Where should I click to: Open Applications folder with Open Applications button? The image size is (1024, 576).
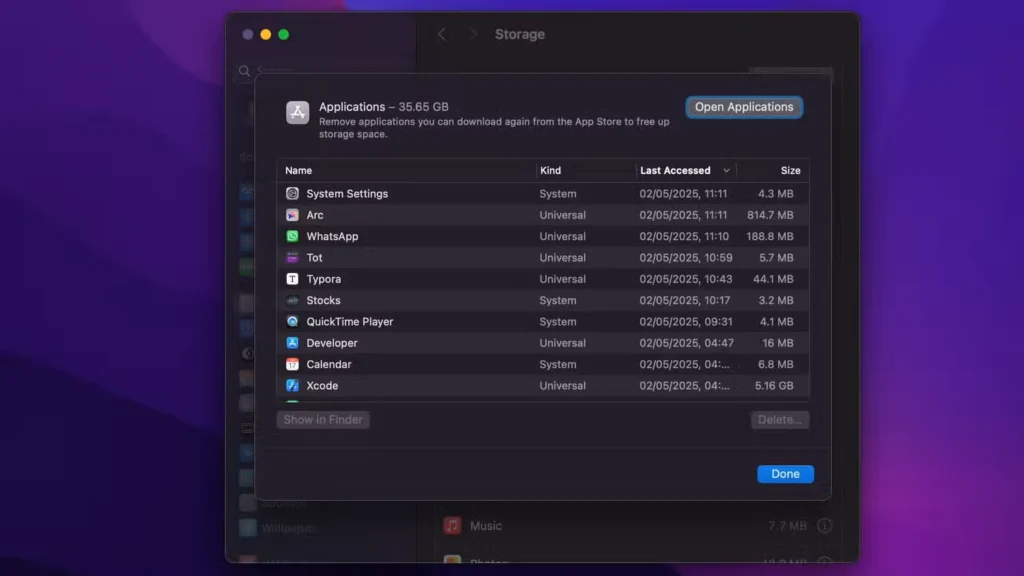click(744, 107)
